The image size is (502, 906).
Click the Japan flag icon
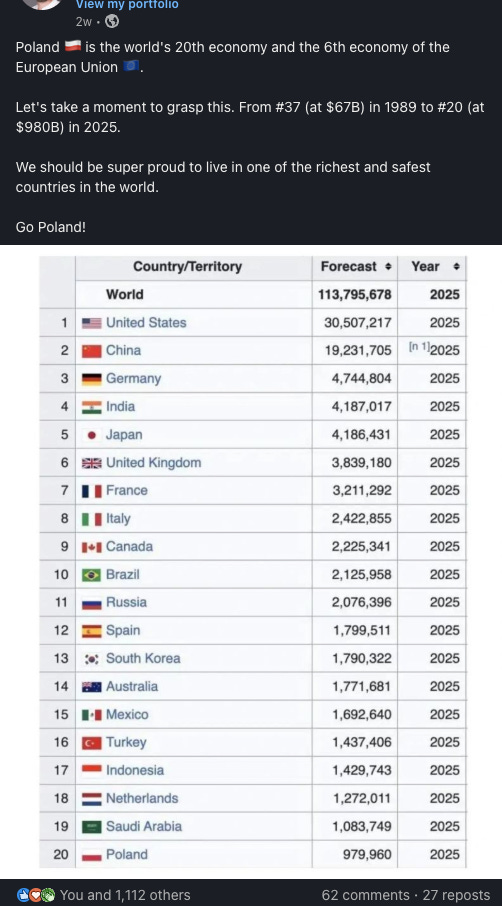pyautogui.click(x=91, y=435)
